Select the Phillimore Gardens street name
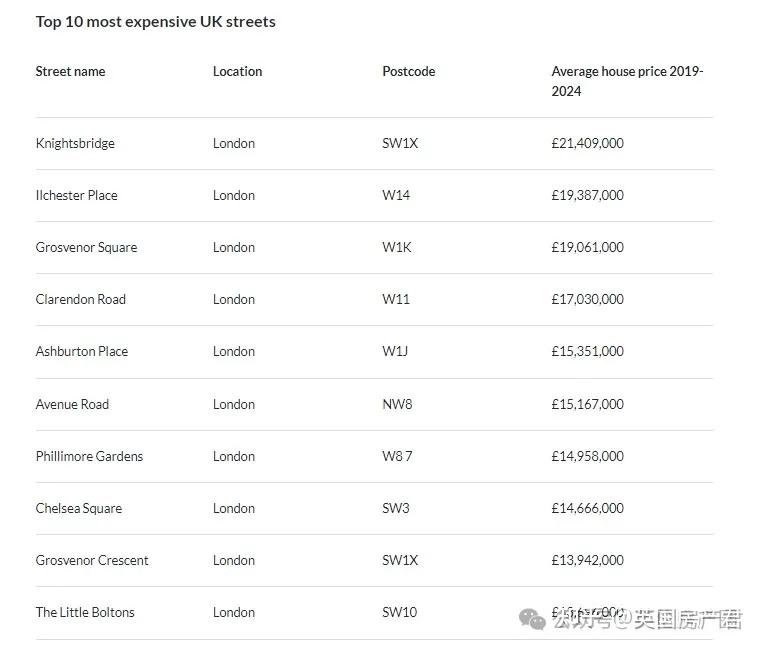762x650 pixels. coord(89,456)
